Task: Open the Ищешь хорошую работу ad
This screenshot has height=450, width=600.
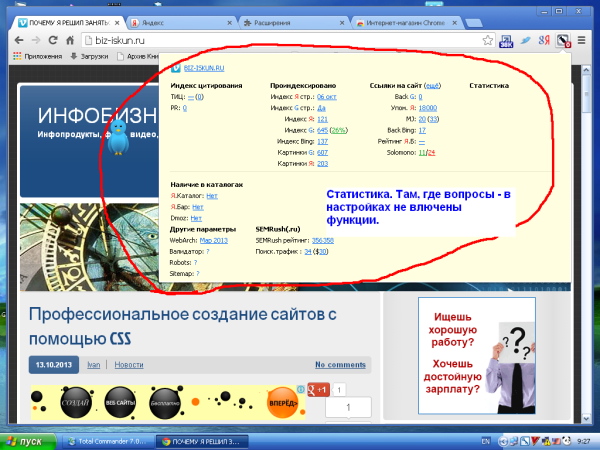Action: click(477, 355)
